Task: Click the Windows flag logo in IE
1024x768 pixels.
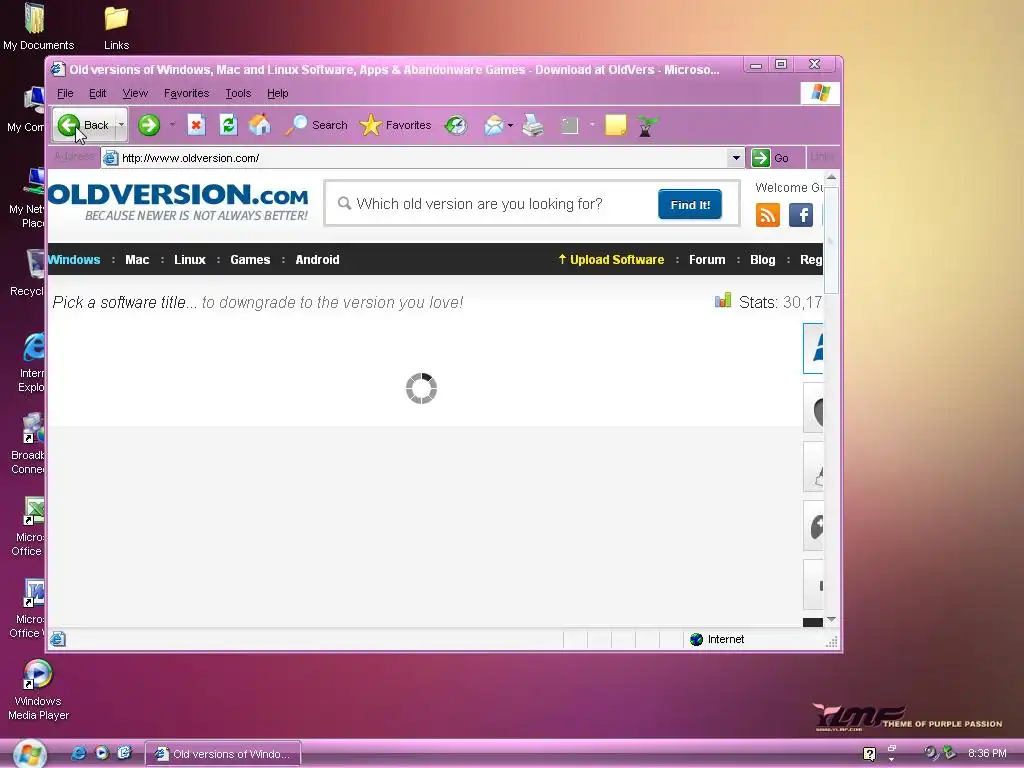Action: [x=820, y=93]
